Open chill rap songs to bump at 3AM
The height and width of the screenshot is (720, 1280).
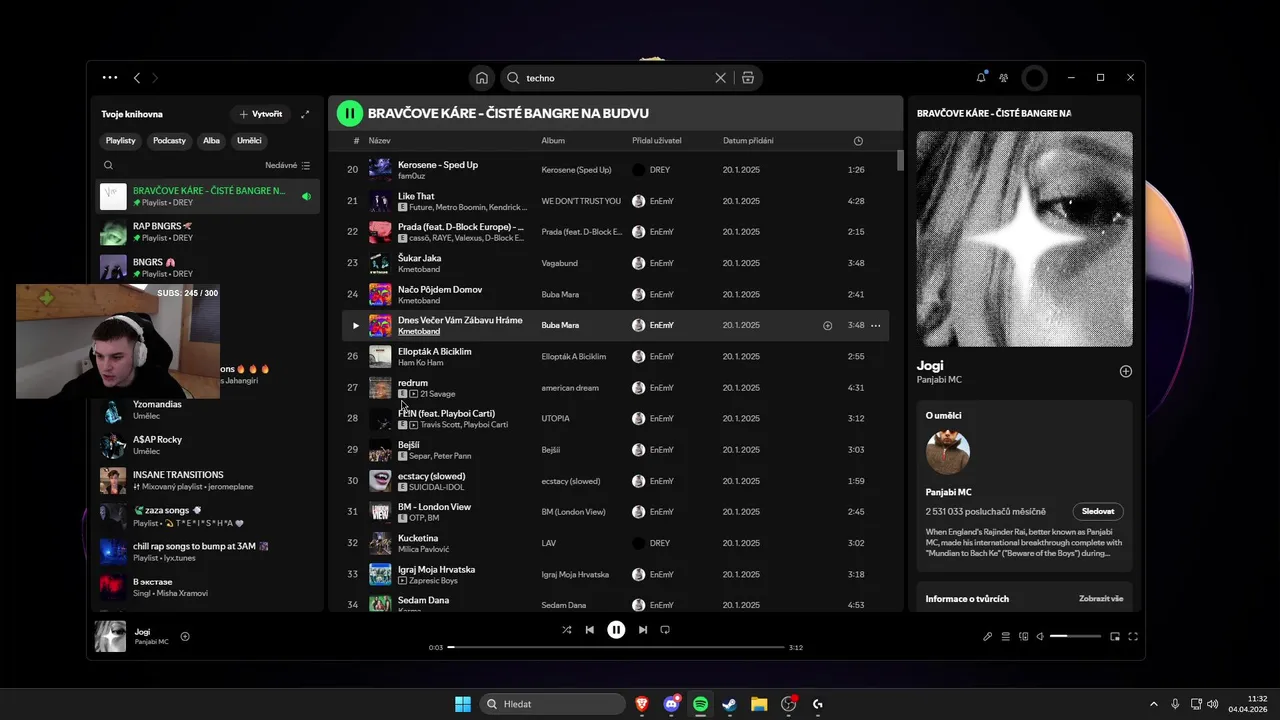[x=208, y=552]
